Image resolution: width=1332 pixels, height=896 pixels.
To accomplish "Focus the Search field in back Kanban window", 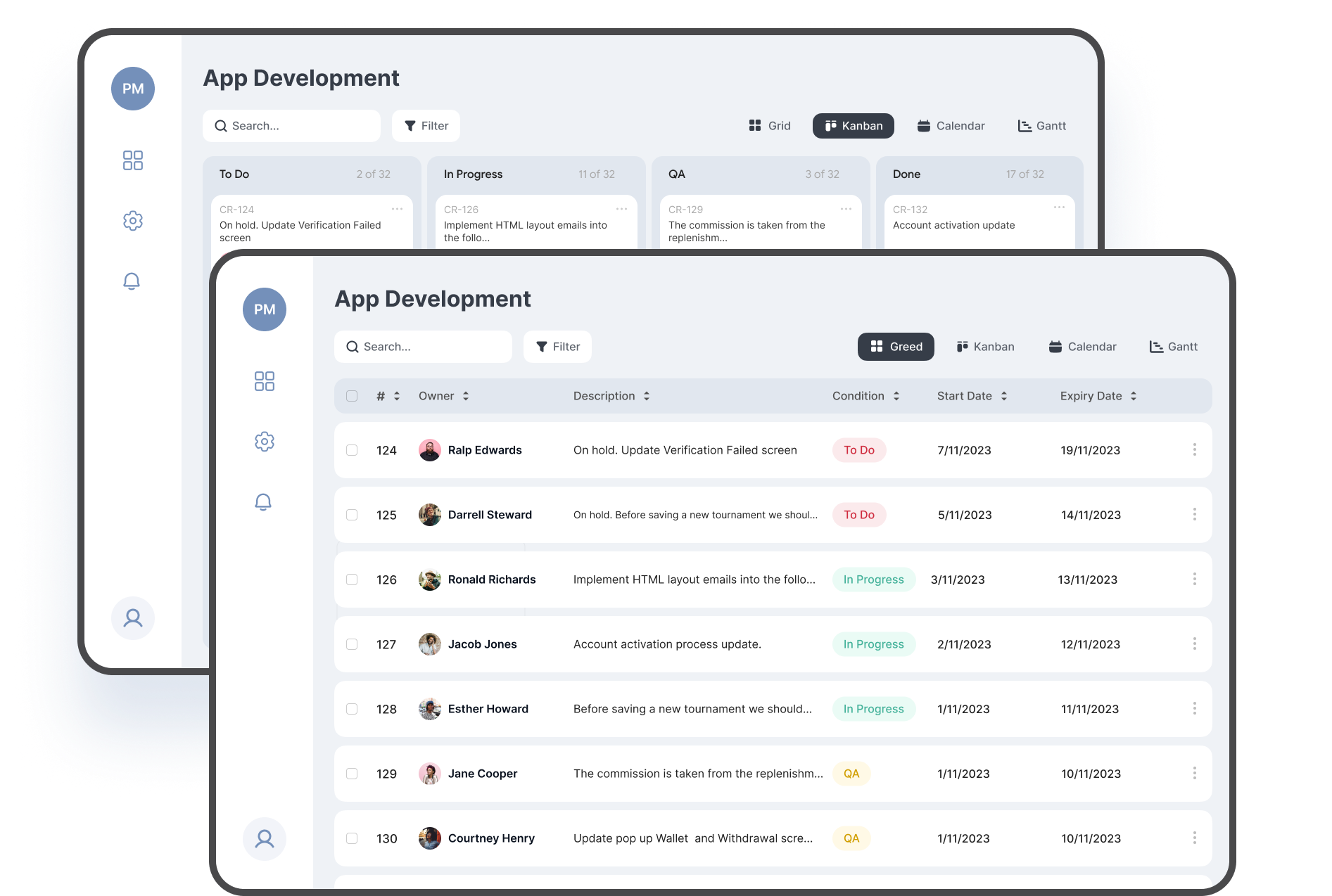I will coord(291,126).
